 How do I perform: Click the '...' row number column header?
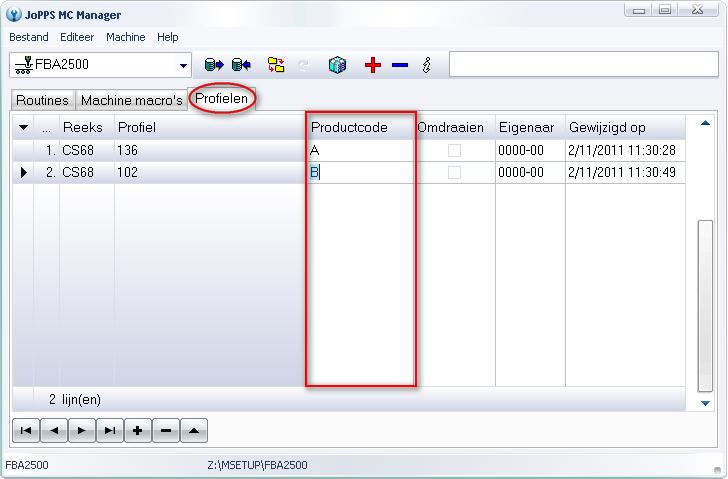tap(46, 128)
